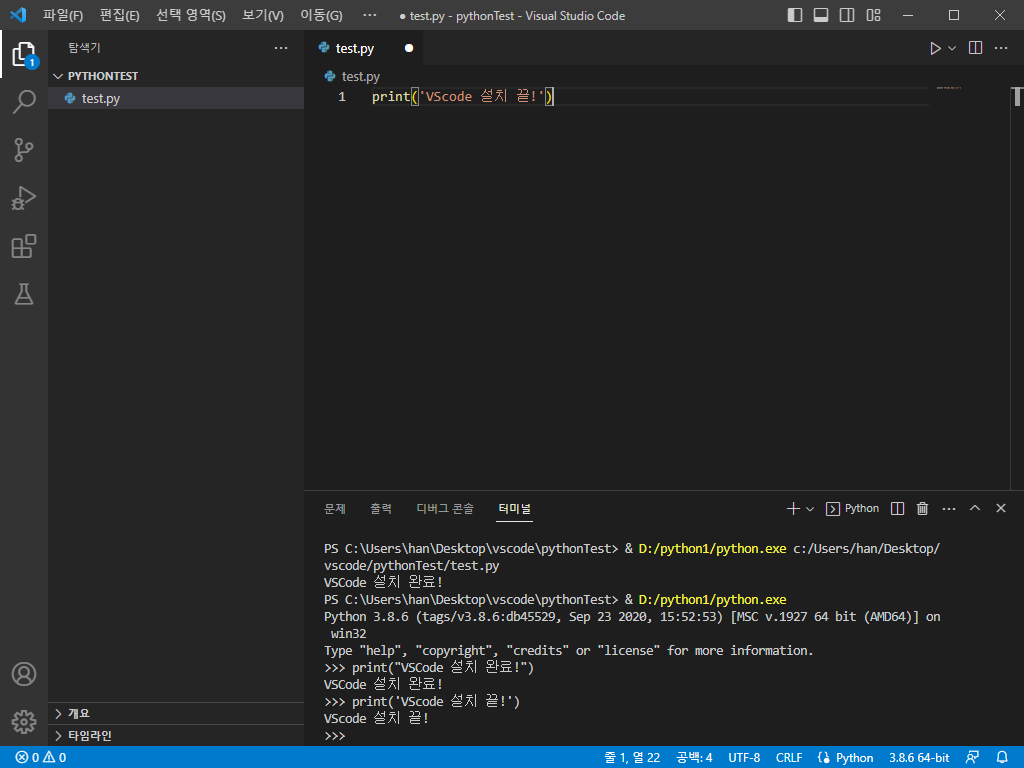Screen dimensions: 1024x768
Task: Select 3.8.6 64-bit interpreter in status bar
Action: click(919, 758)
